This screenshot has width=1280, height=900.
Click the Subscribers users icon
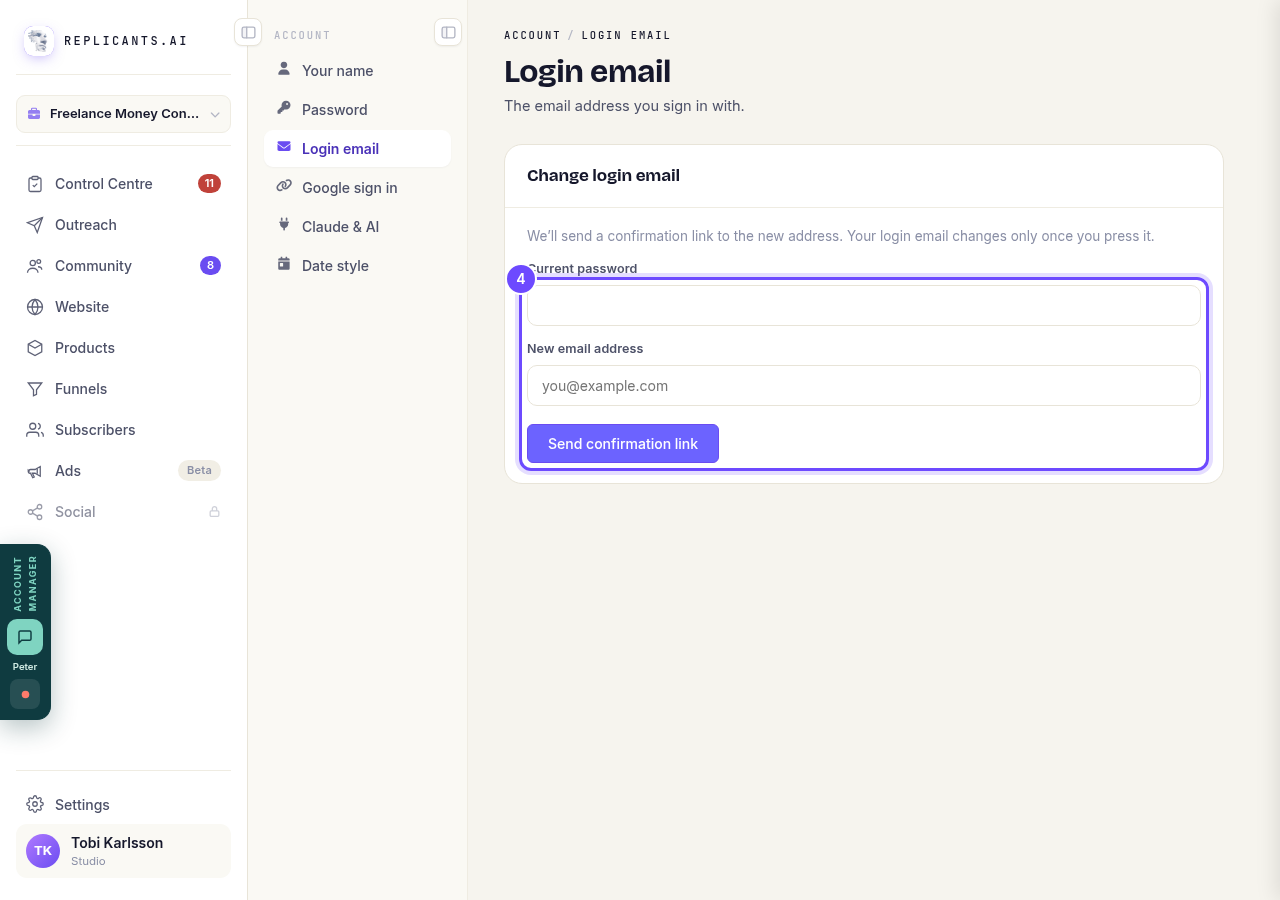[x=35, y=430]
